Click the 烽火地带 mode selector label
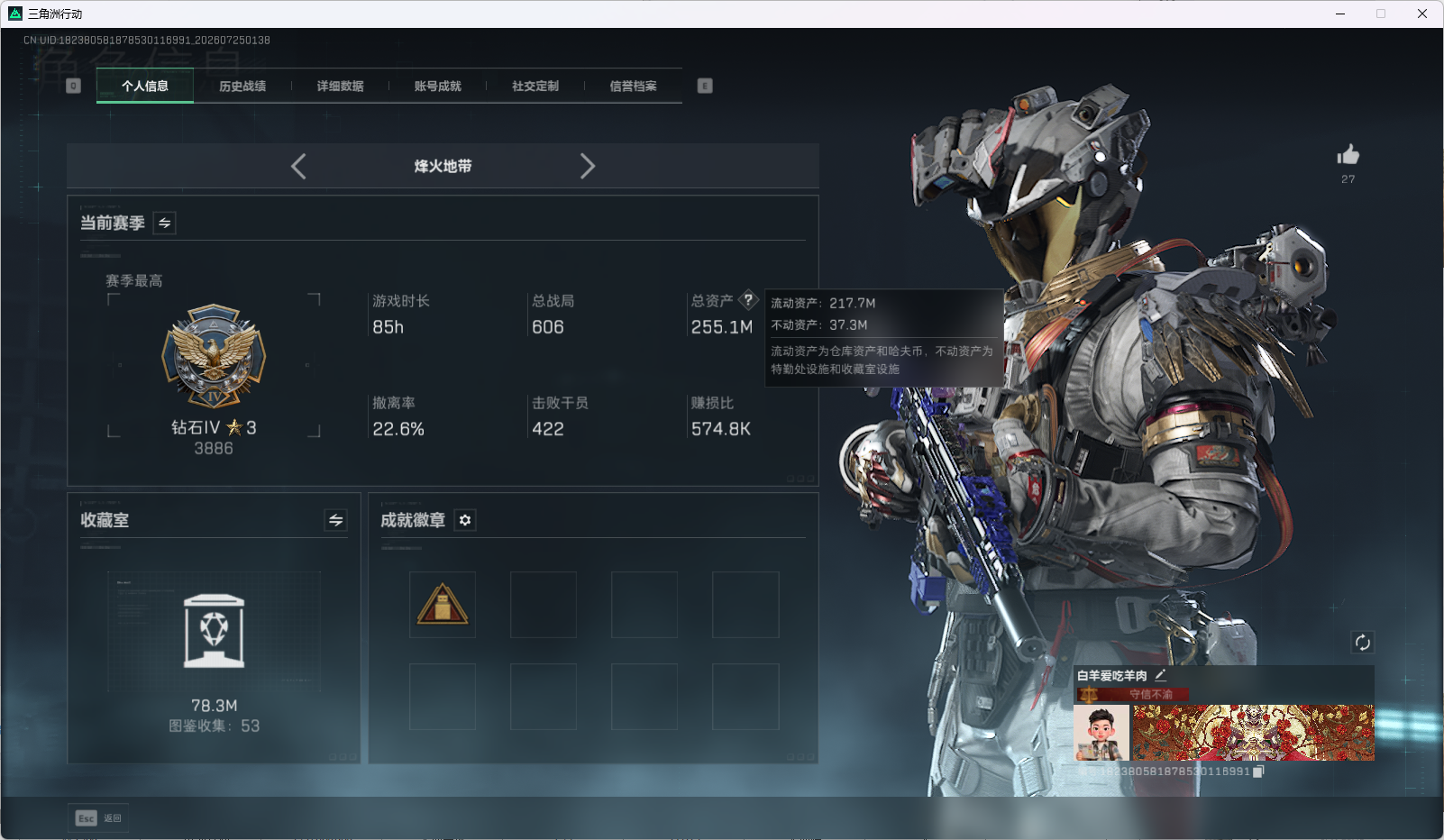Image resolution: width=1444 pixels, height=840 pixels. [x=443, y=166]
